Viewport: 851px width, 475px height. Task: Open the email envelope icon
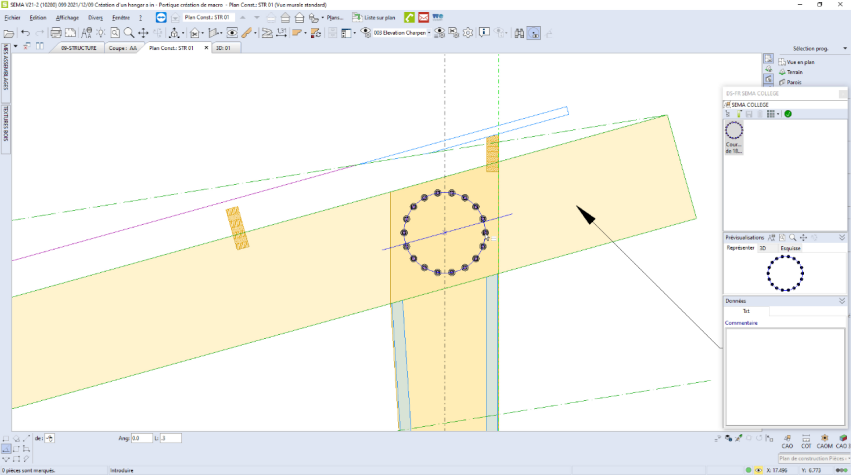424,18
